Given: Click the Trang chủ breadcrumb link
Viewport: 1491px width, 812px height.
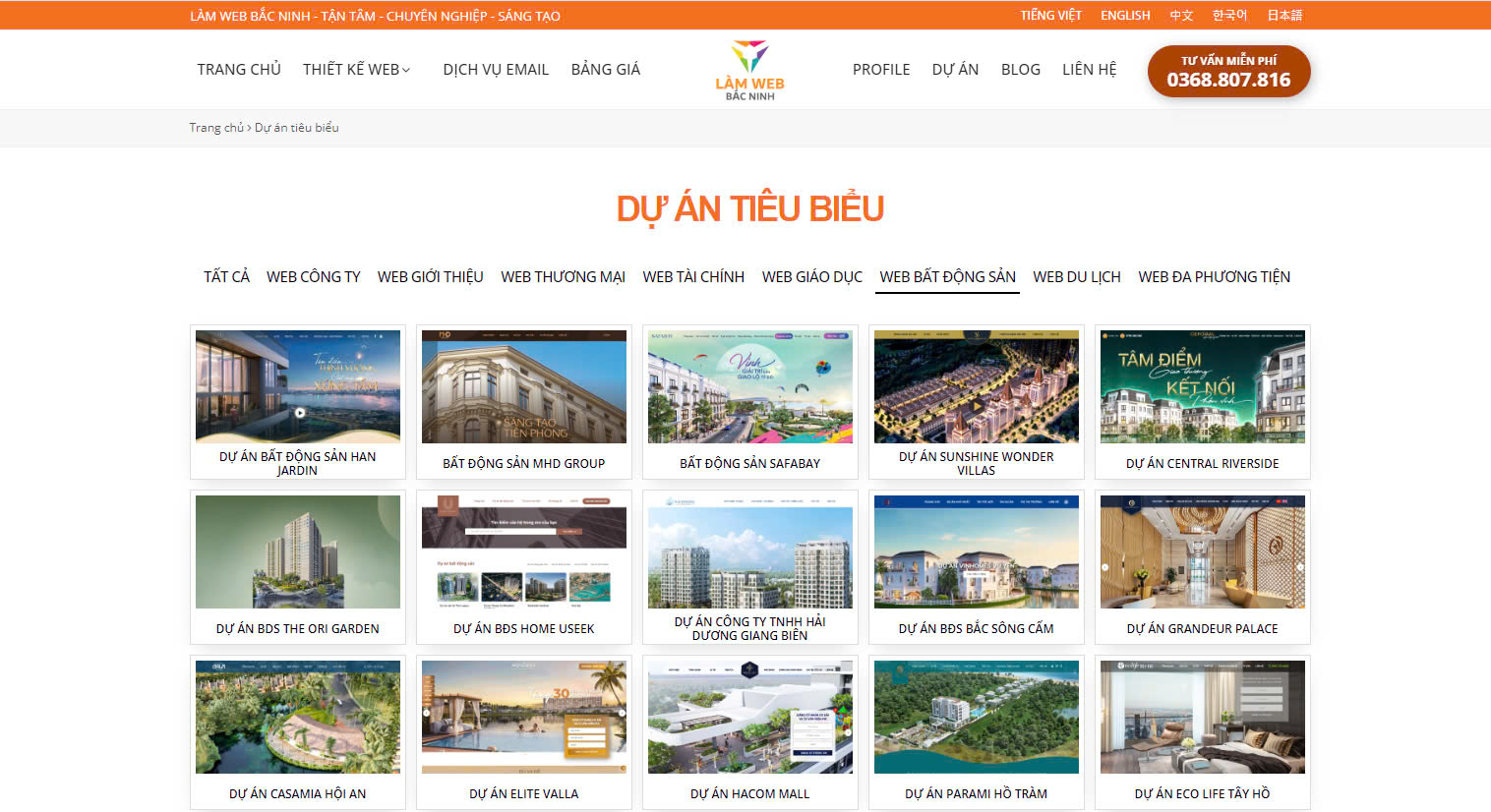Looking at the screenshot, I should [x=216, y=128].
